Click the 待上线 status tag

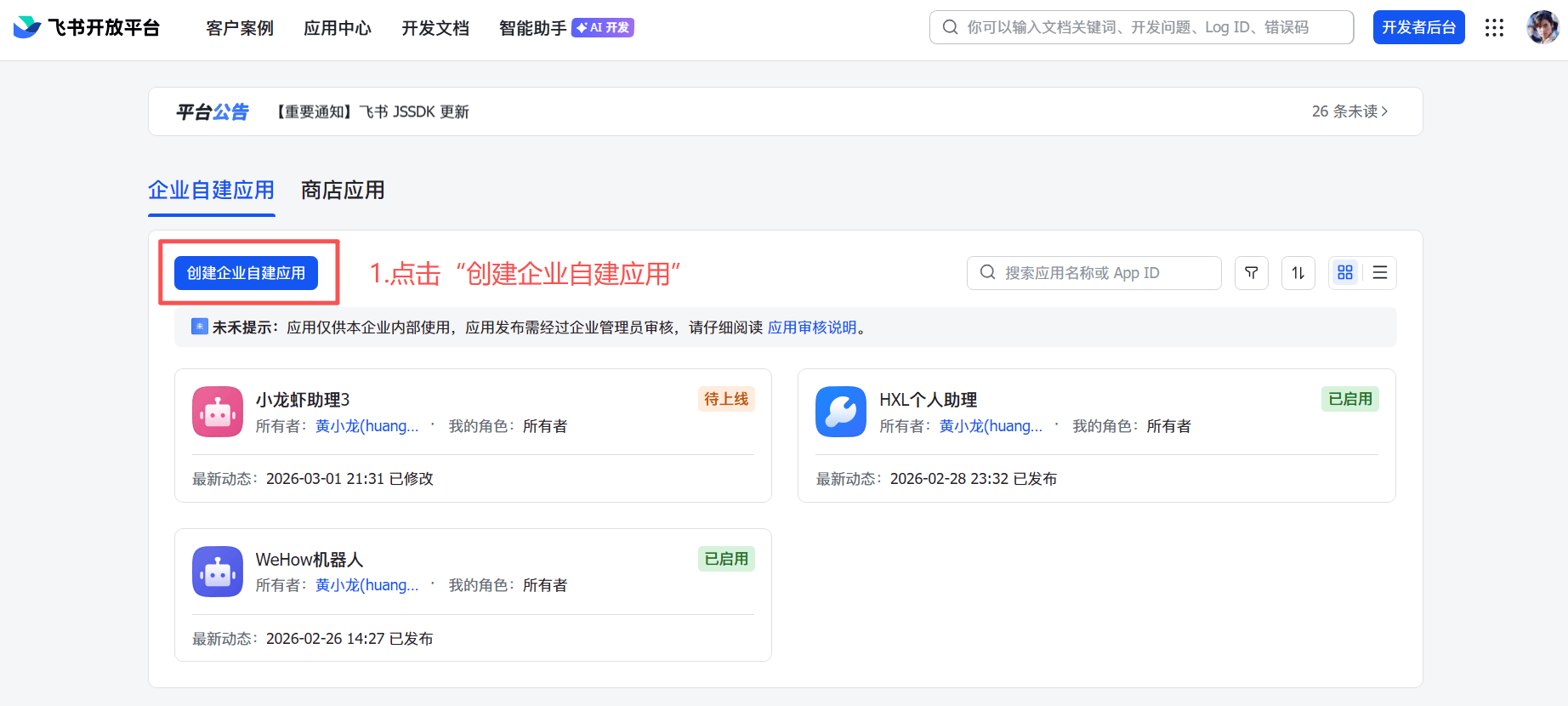pos(726,399)
